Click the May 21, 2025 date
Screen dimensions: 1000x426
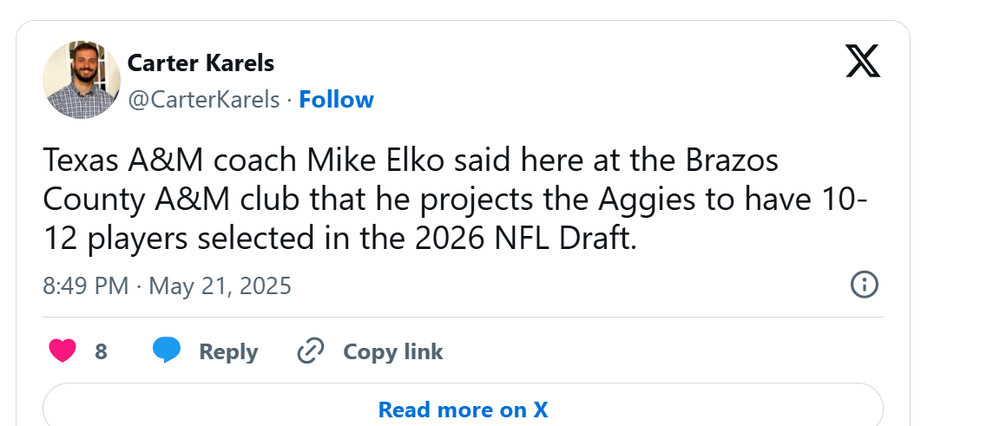click(x=220, y=286)
